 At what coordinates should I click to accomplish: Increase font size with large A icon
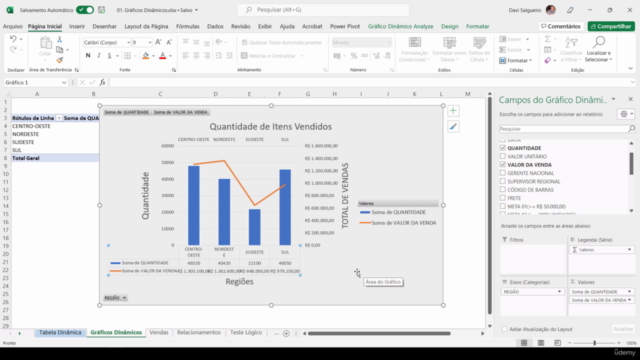(x=158, y=42)
